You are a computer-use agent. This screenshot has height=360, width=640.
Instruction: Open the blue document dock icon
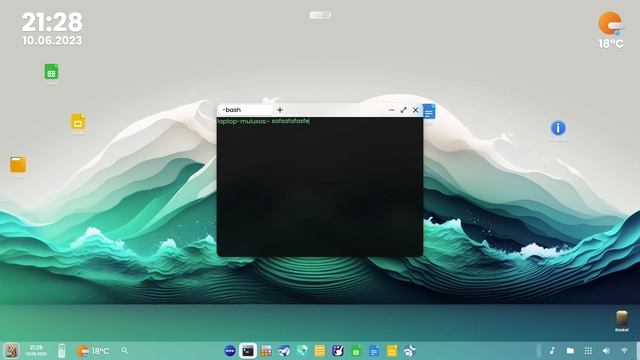point(374,351)
